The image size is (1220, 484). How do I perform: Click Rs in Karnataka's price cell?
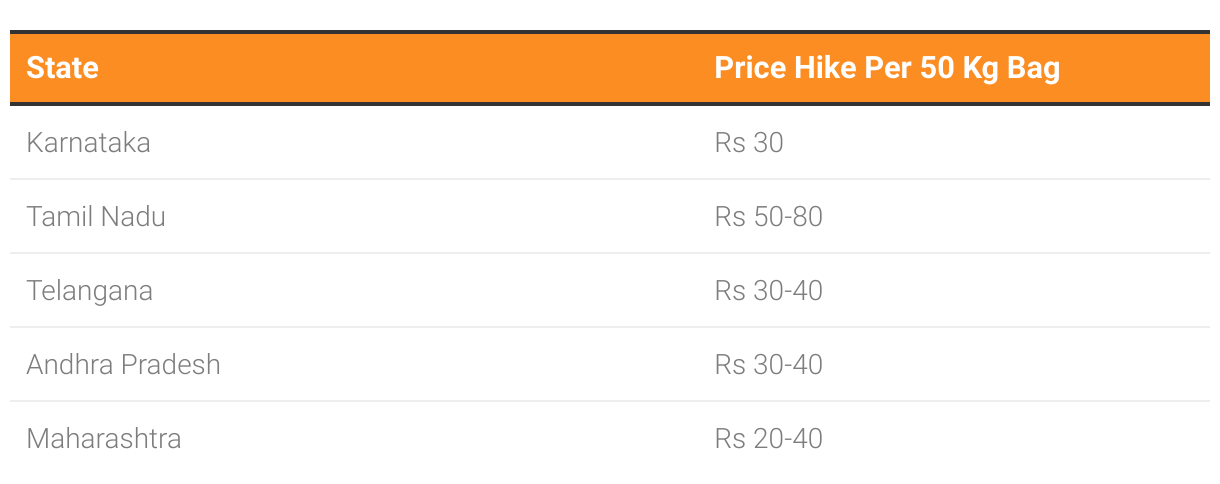730,142
